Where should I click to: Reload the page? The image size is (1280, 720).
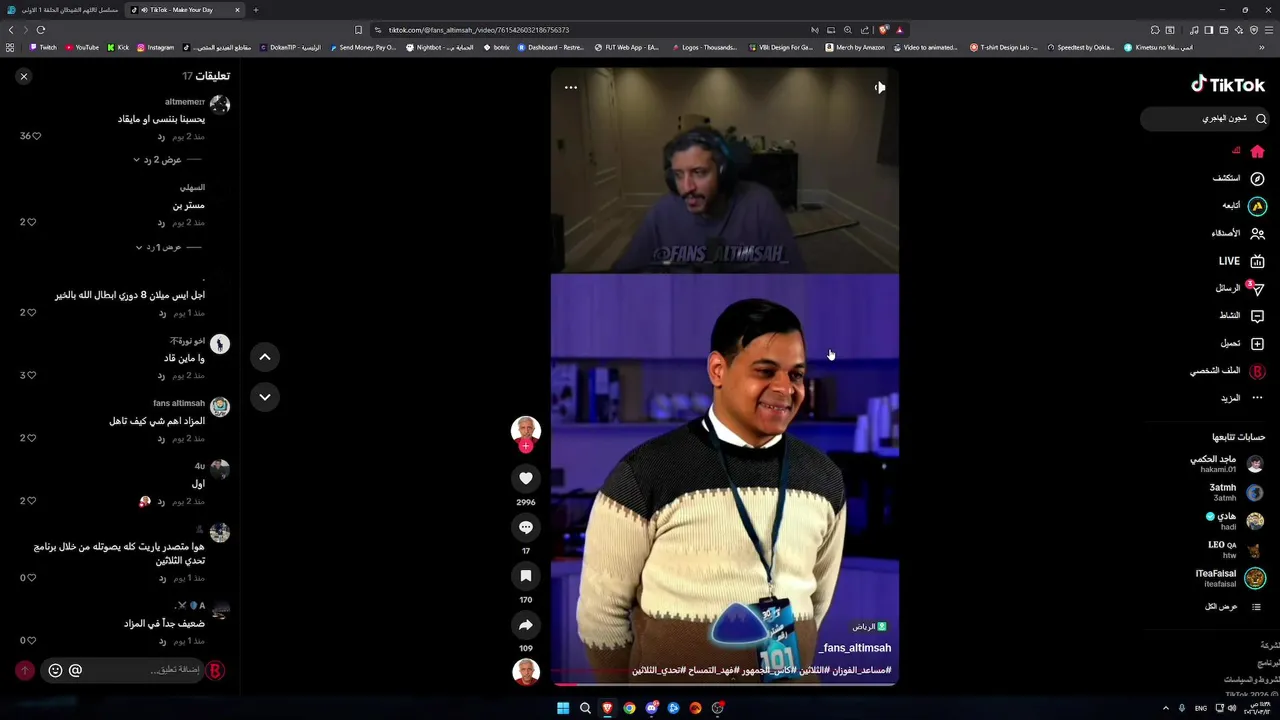pyautogui.click(x=41, y=30)
